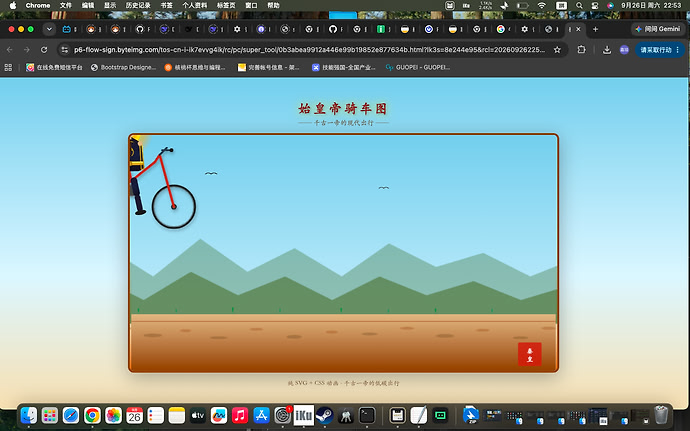Click the Wi-Fi status icon in menu bar
Screen dimensions: 690x431
(x=542, y=5)
